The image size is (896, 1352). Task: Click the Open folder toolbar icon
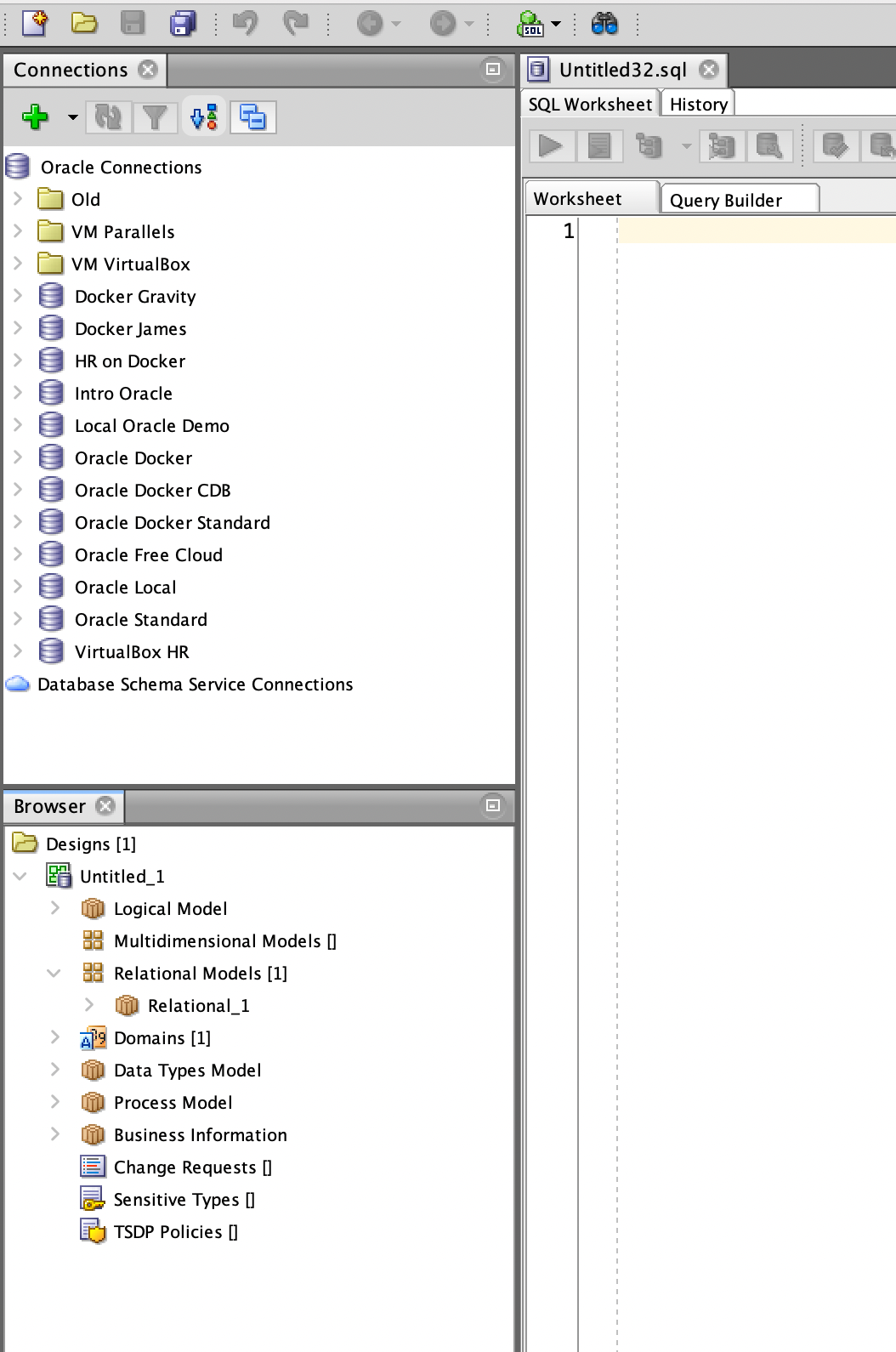83,24
